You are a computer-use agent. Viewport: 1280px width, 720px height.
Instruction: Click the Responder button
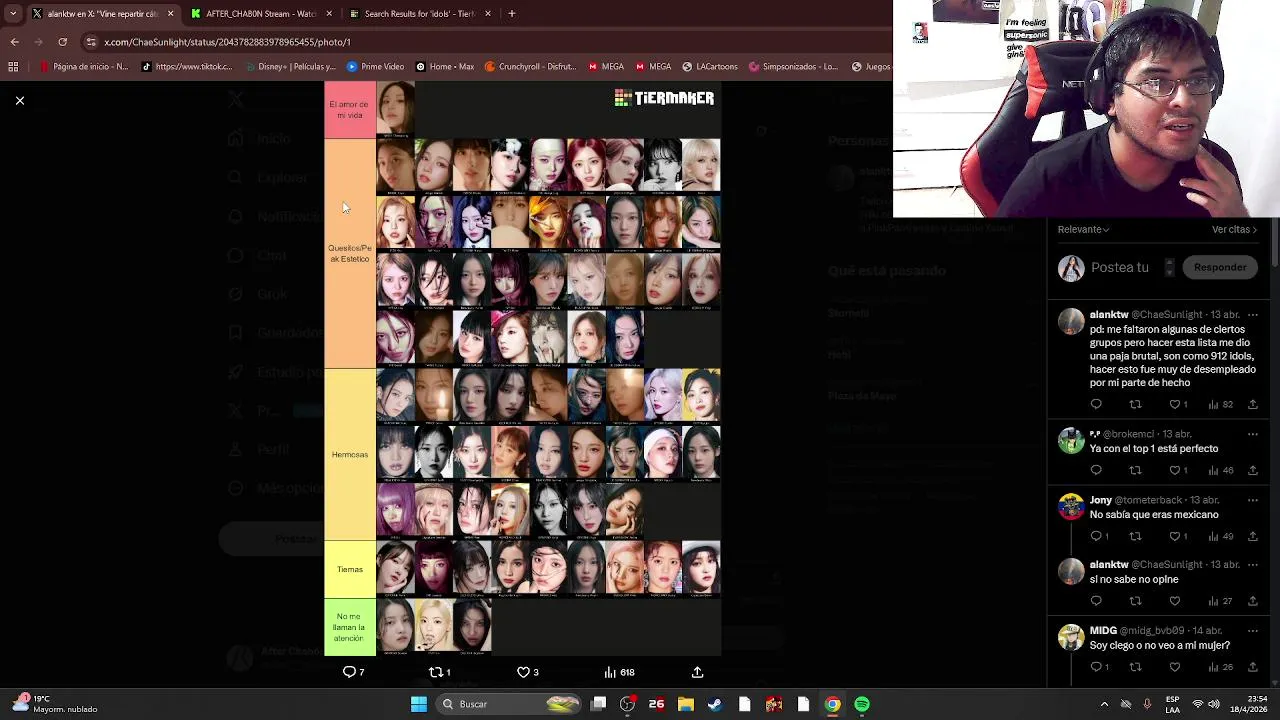pyautogui.click(x=1220, y=267)
